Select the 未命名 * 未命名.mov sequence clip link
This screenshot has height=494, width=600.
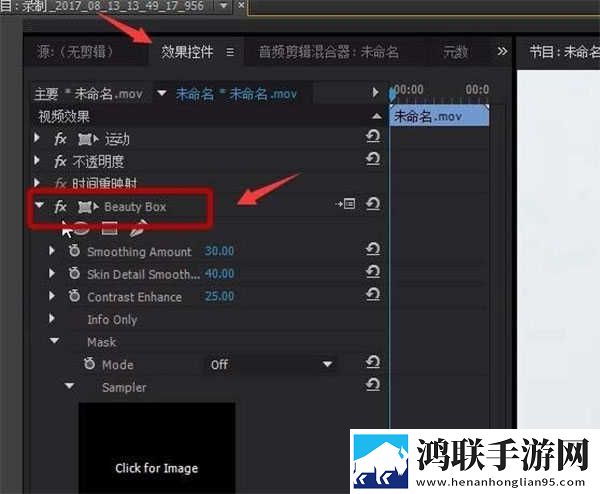tap(236, 94)
